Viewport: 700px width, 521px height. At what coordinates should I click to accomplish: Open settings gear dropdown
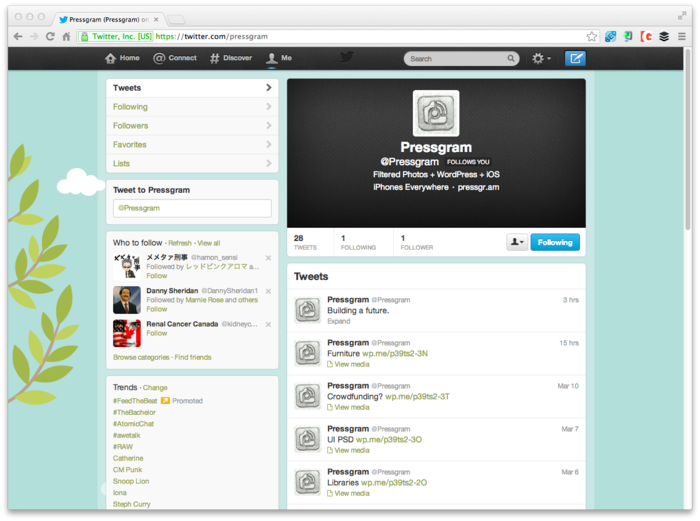point(541,58)
